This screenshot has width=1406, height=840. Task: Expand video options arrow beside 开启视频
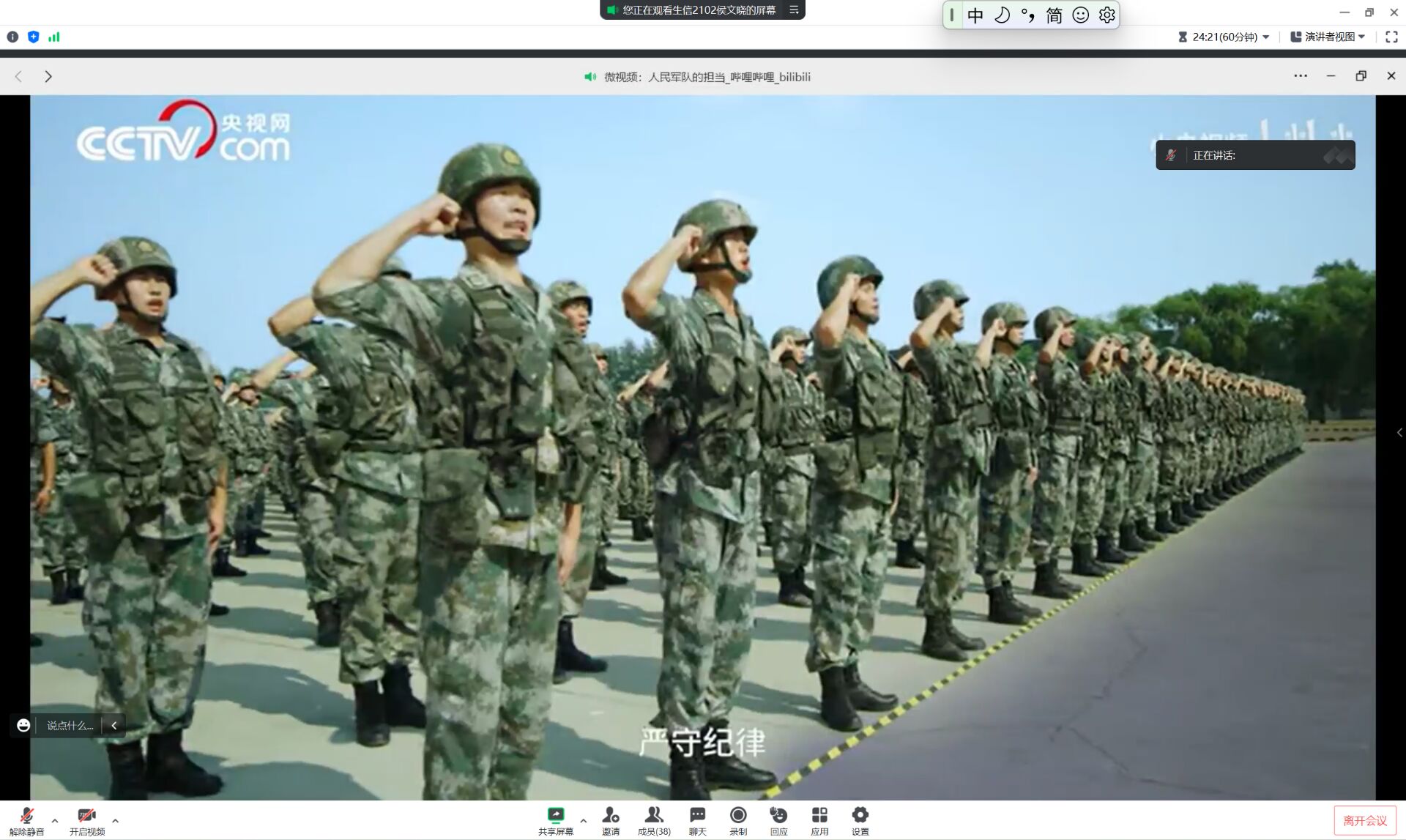click(115, 820)
